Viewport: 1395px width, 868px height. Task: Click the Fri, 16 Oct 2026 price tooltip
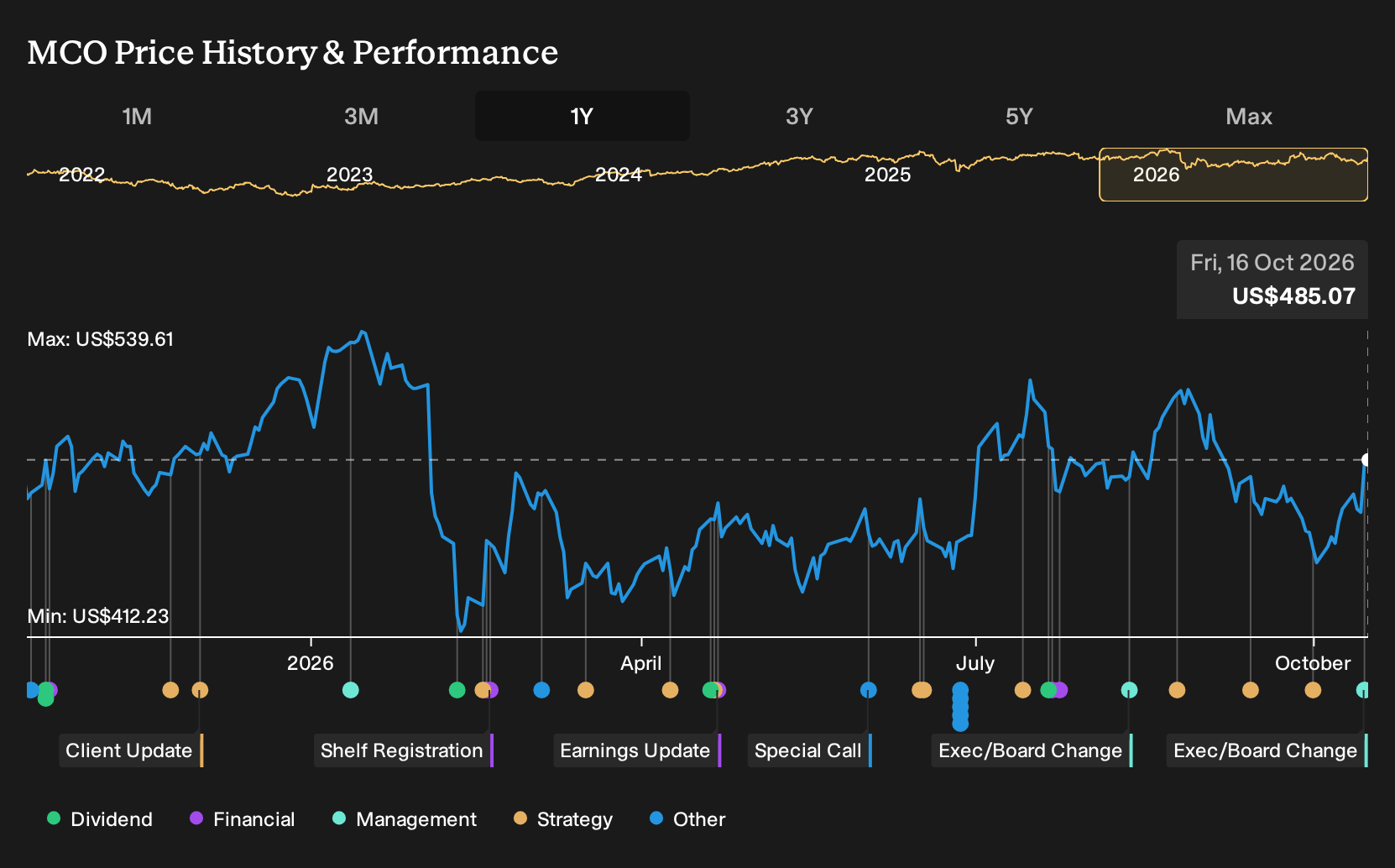pyautogui.click(x=1272, y=280)
